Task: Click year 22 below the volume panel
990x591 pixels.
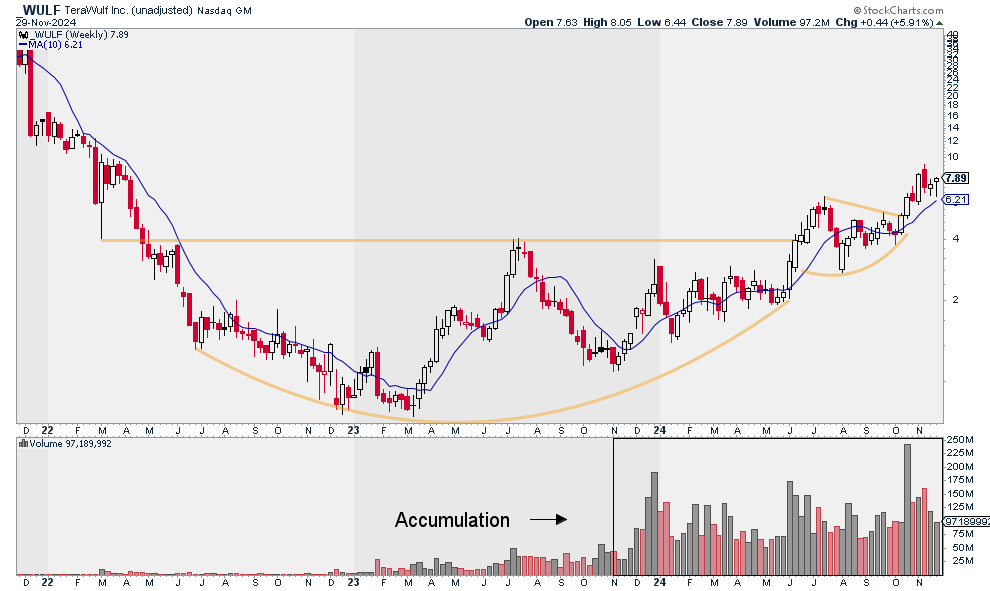Action: point(47,582)
